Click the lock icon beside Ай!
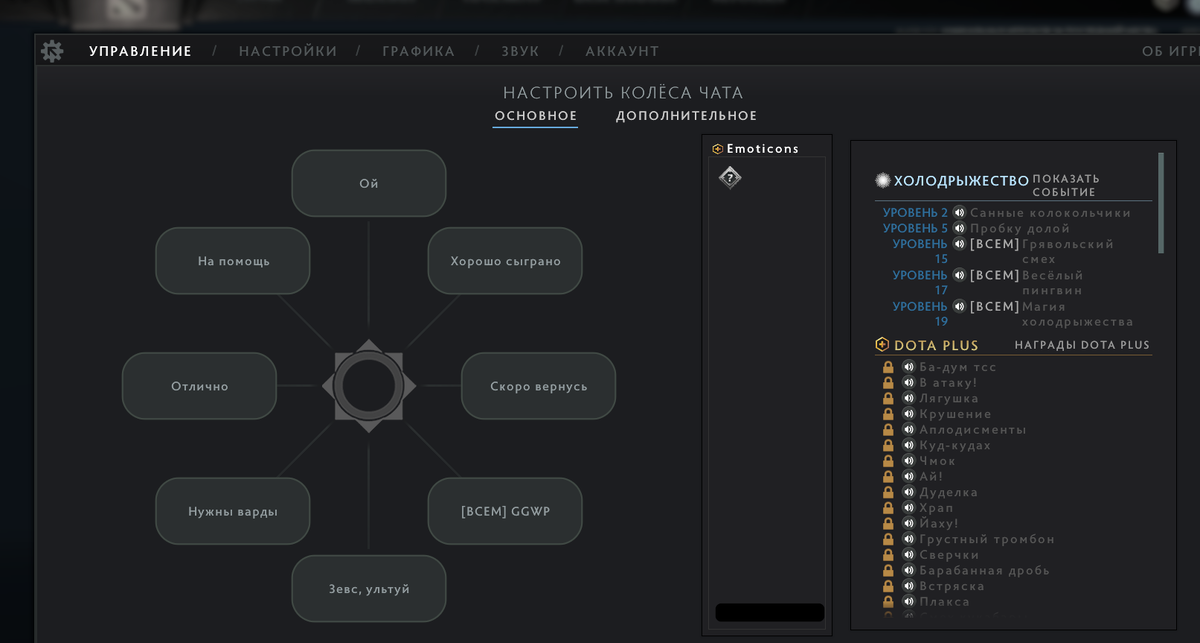The width and height of the screenshot is (1200, 643). tap(888, 476)
